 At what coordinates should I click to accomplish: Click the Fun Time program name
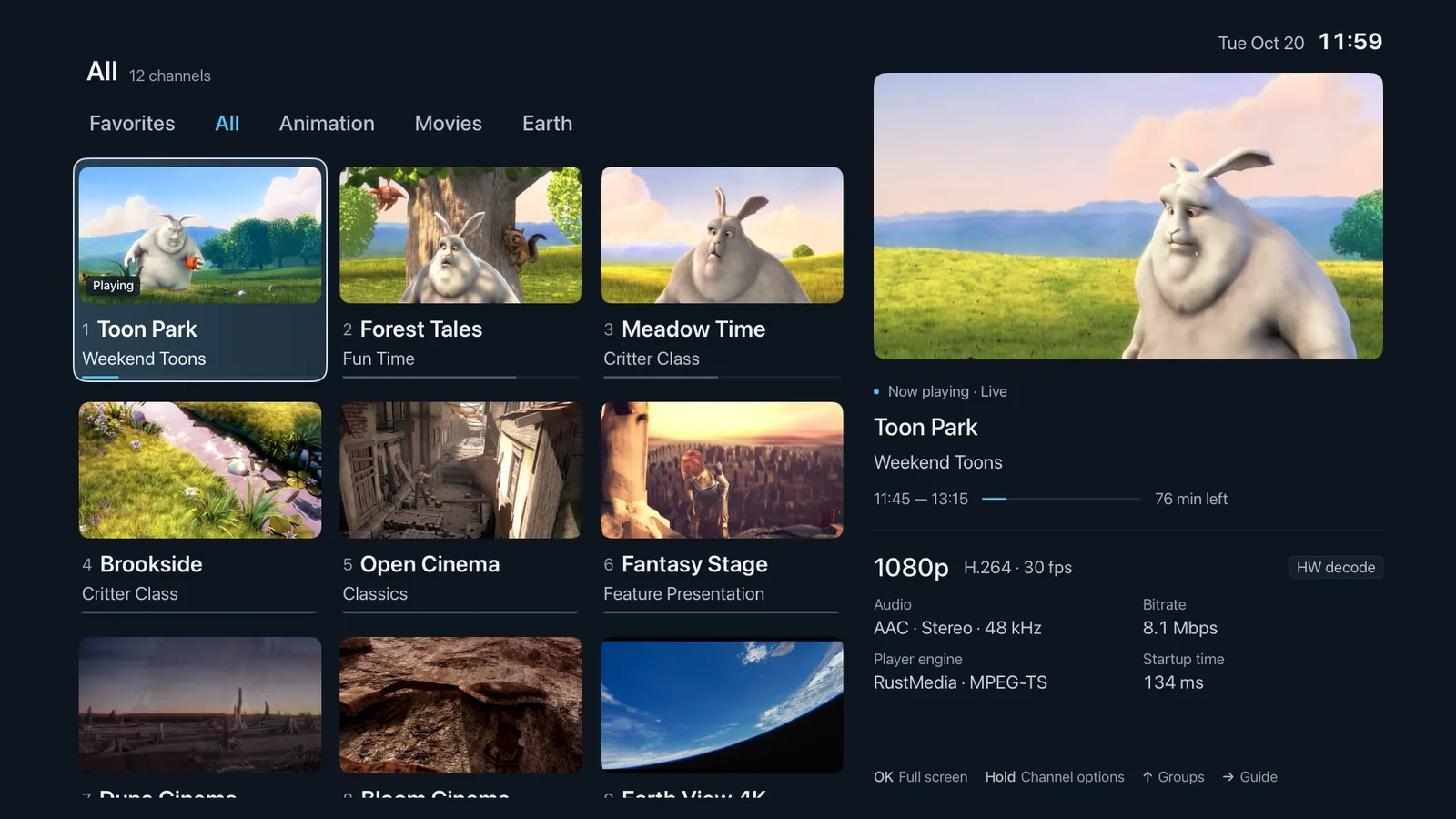379,359
